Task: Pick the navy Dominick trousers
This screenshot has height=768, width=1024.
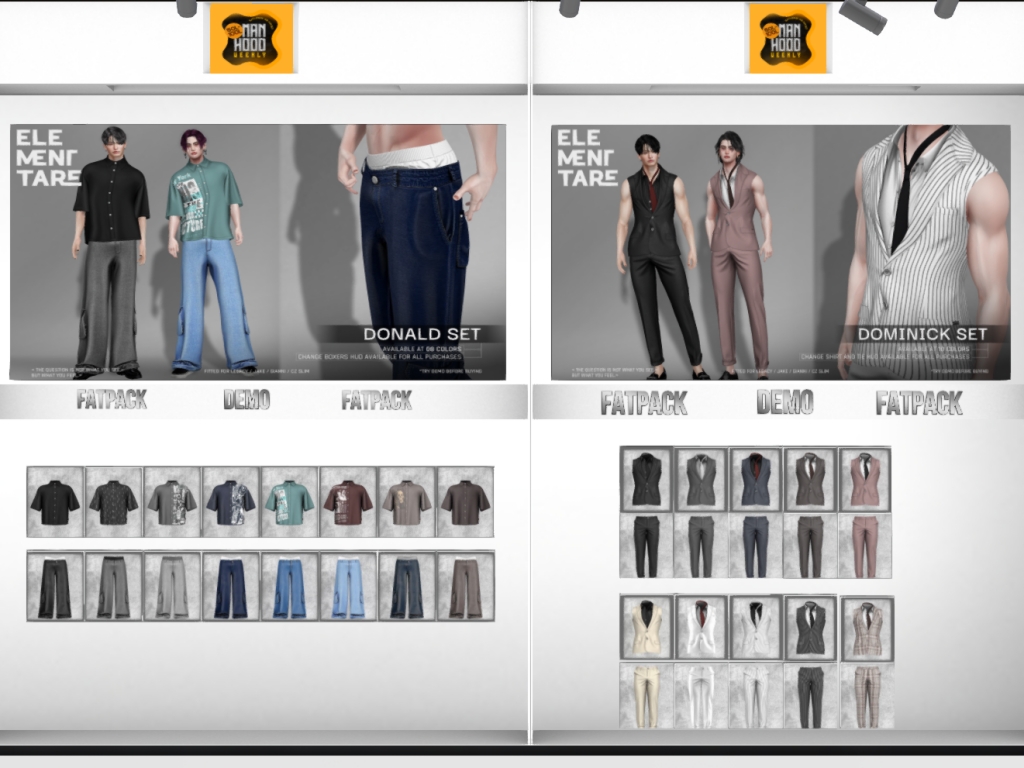Action: (x=756, y=546)
